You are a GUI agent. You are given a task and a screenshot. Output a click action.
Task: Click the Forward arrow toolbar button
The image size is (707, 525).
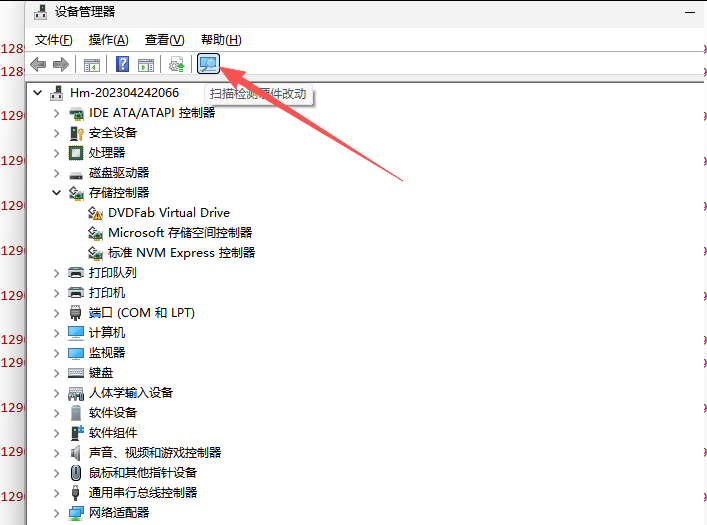click(61, 64)
